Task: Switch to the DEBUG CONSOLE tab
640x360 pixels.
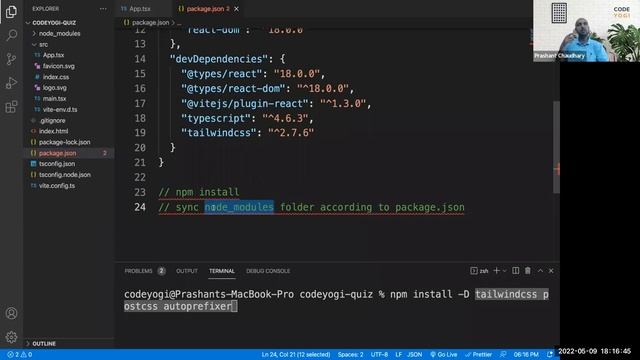Action: 268,271
